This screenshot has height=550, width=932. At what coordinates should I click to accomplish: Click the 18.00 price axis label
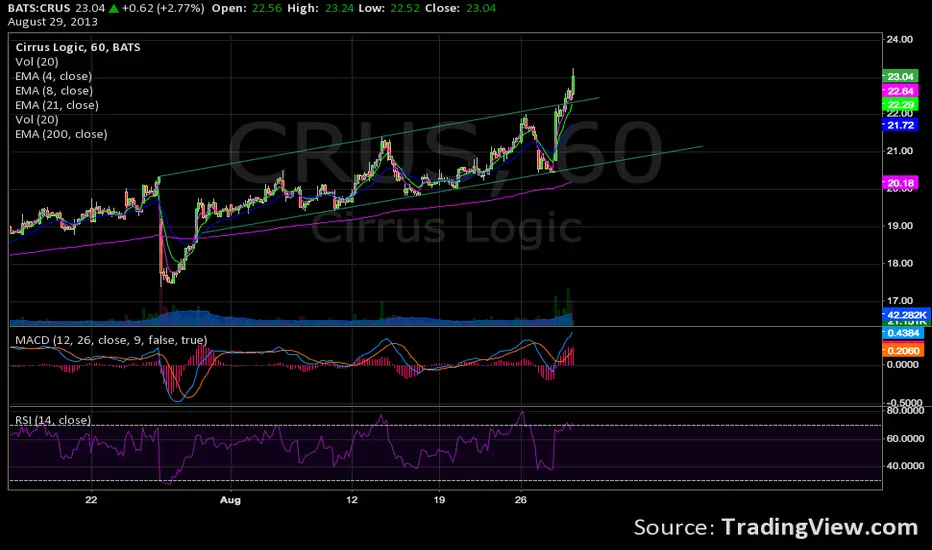(899, 263)
